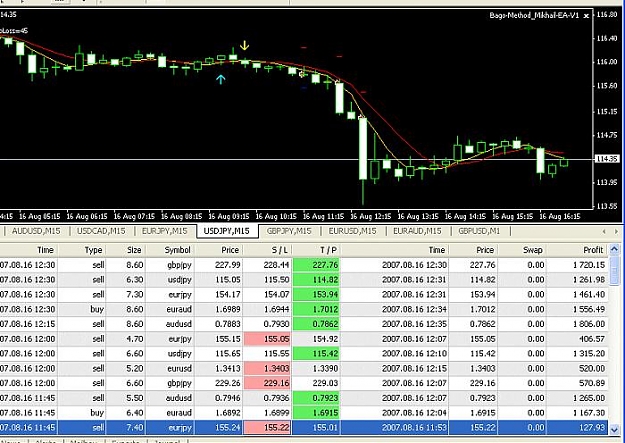Click the open price cell 227.99
Image resolution: width=625 pixels, height=443 pixels.
tap(228, 265)
